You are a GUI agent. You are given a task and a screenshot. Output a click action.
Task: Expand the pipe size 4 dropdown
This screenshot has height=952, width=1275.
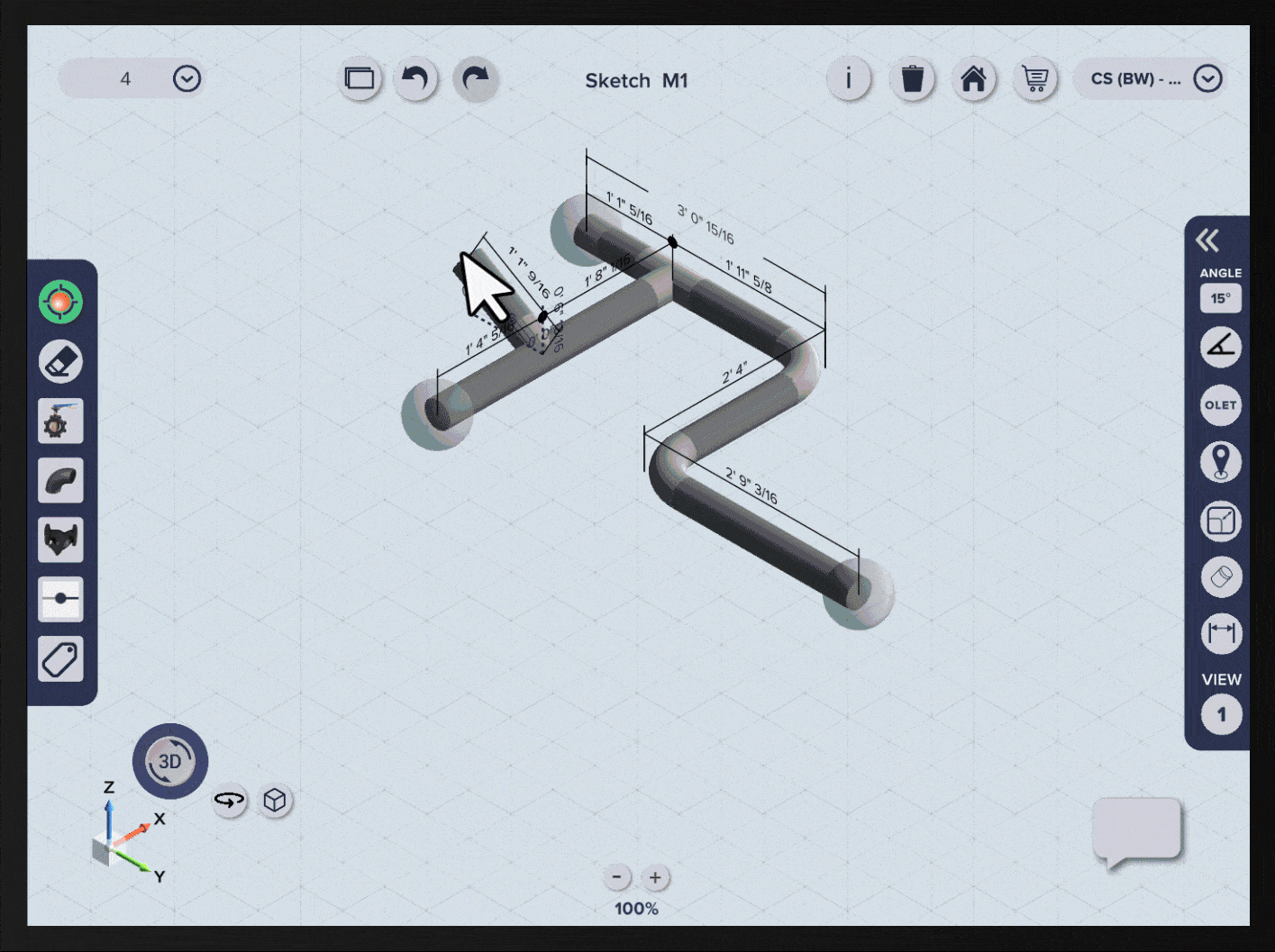(x=187, y=79)
